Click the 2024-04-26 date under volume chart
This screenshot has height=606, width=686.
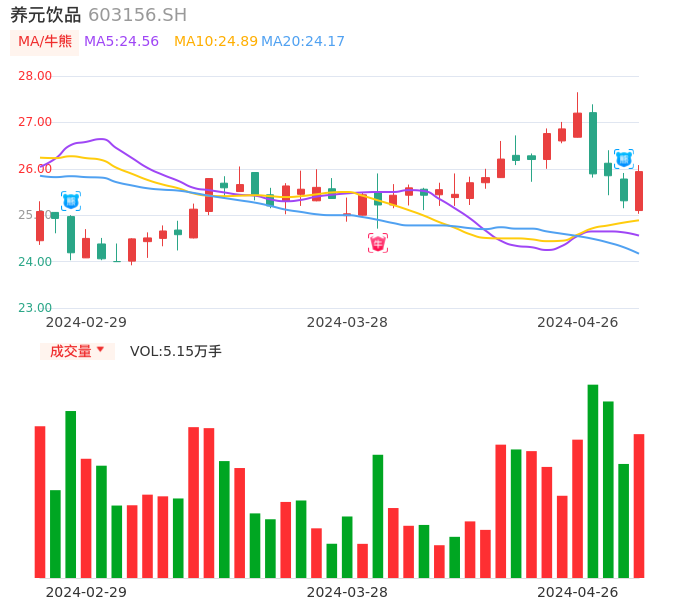point(578,592)
